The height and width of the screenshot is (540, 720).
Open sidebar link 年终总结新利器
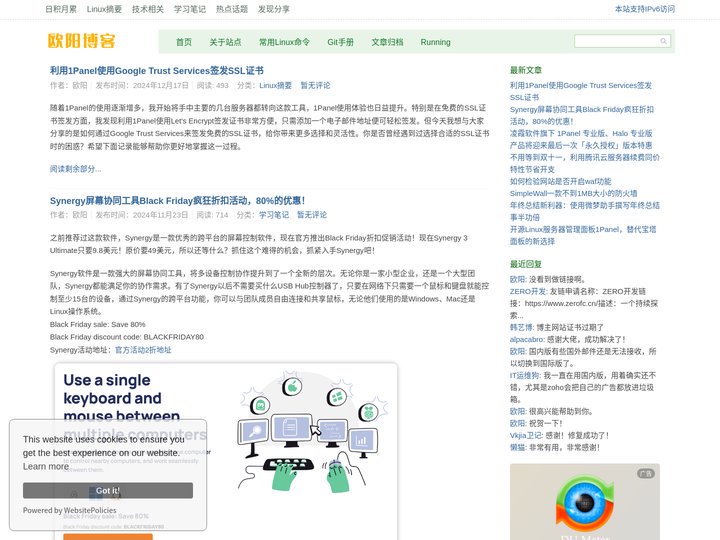point(585,211)
